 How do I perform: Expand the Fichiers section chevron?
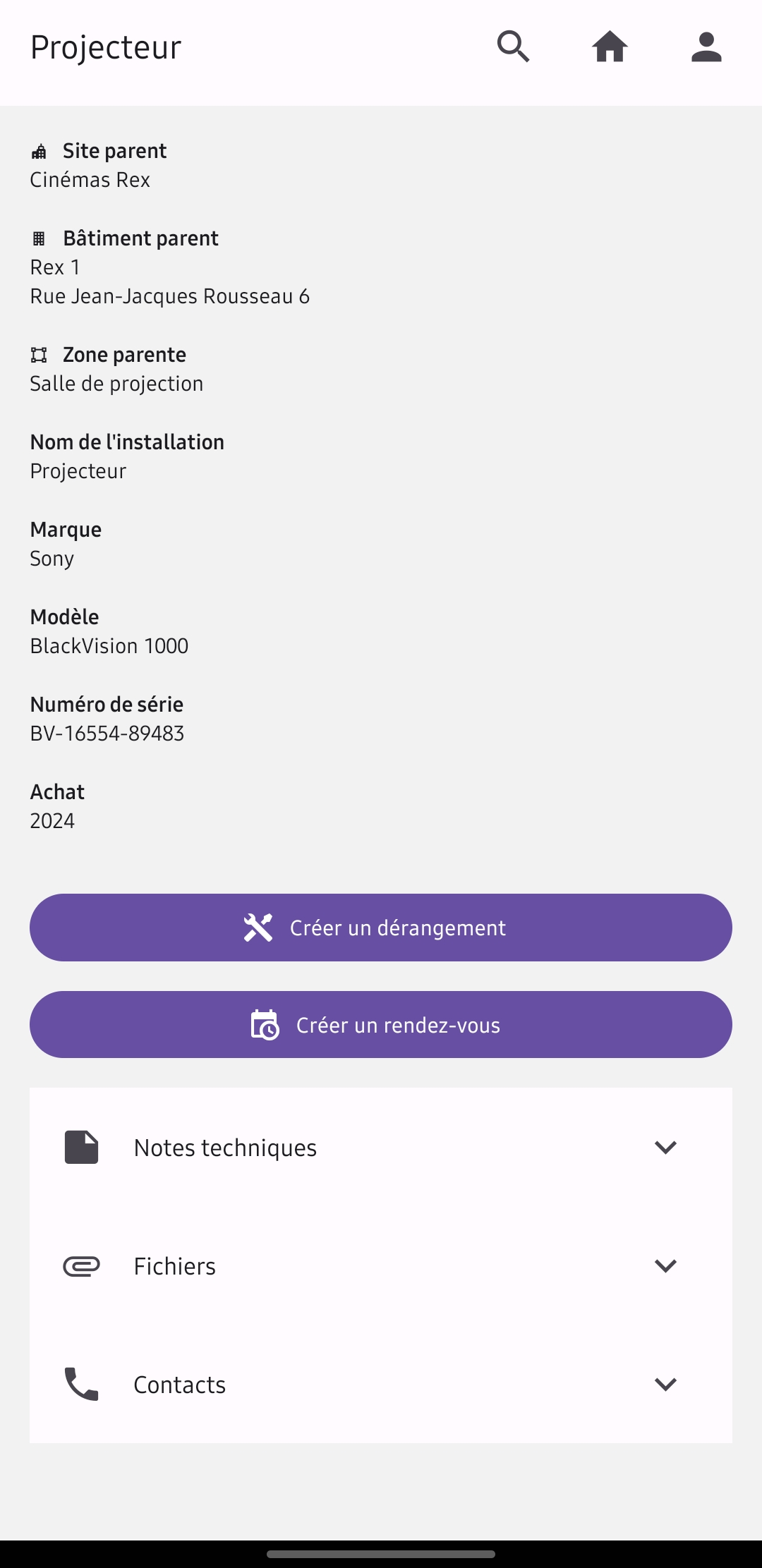pos(665,1266)
